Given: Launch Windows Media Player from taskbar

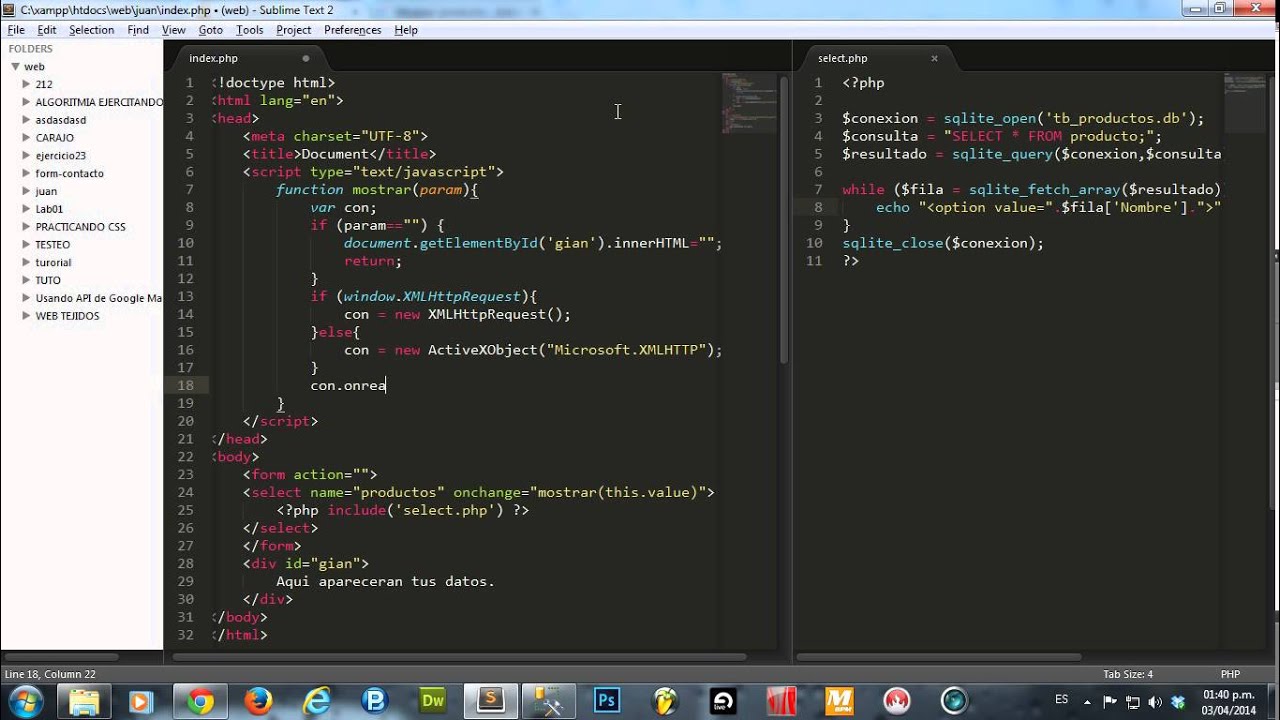Looking at the screenshot, I should click(x=141, y=700).
